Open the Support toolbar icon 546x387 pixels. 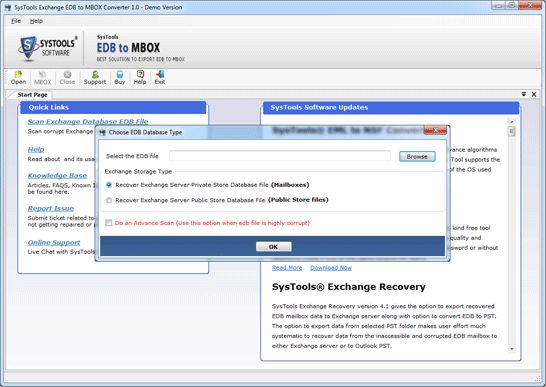[95, 77]
